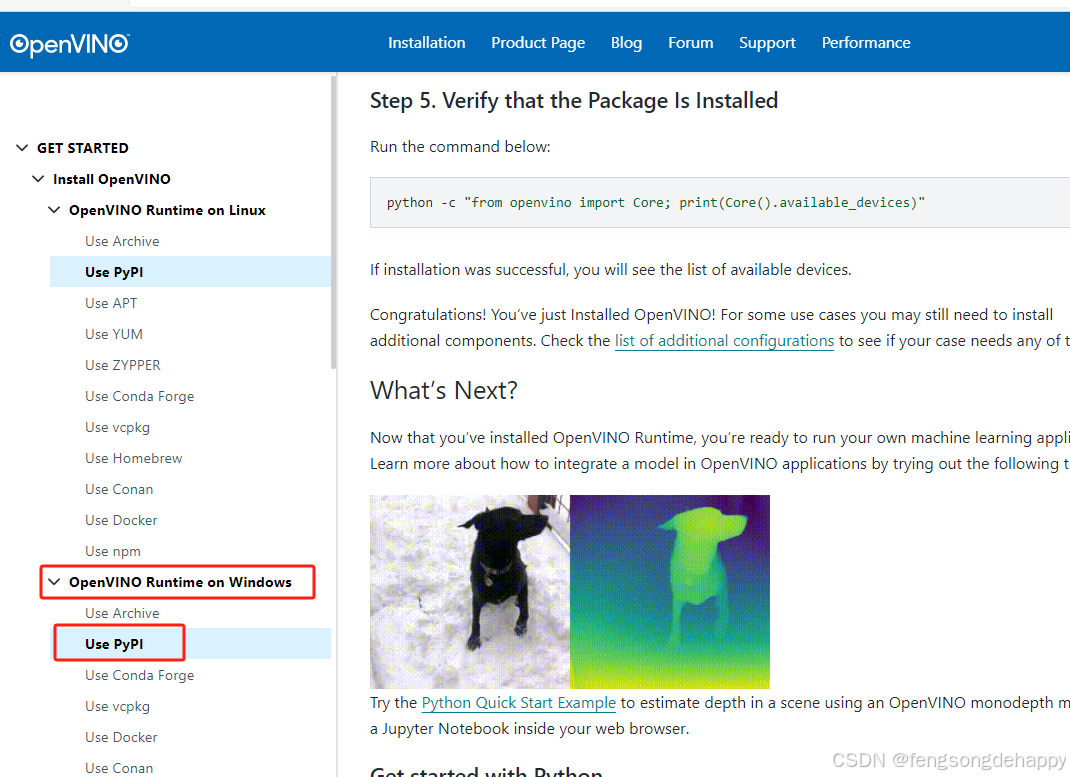
Task: Select Use Archive under Linux runtime
Action: pos(122,240)
